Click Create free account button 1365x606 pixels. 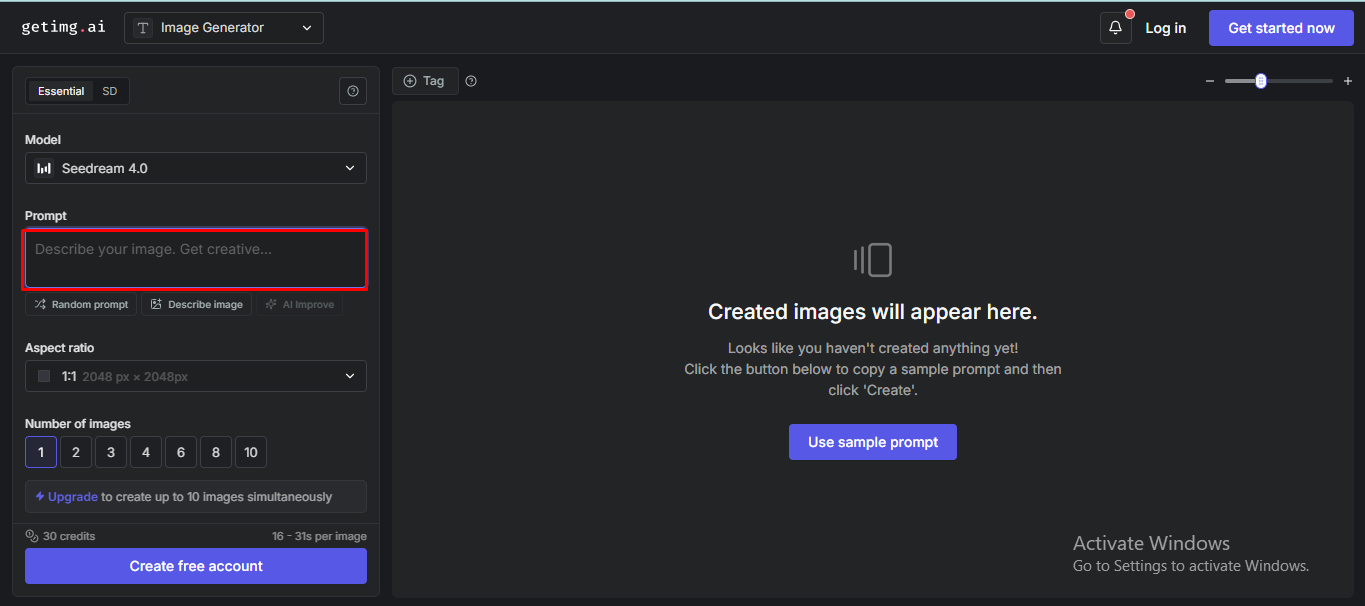click(196, 566)
